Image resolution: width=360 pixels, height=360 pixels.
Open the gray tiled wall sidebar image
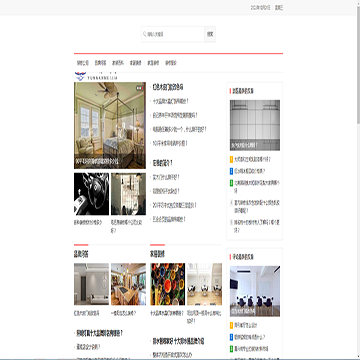tap(255, 125)
